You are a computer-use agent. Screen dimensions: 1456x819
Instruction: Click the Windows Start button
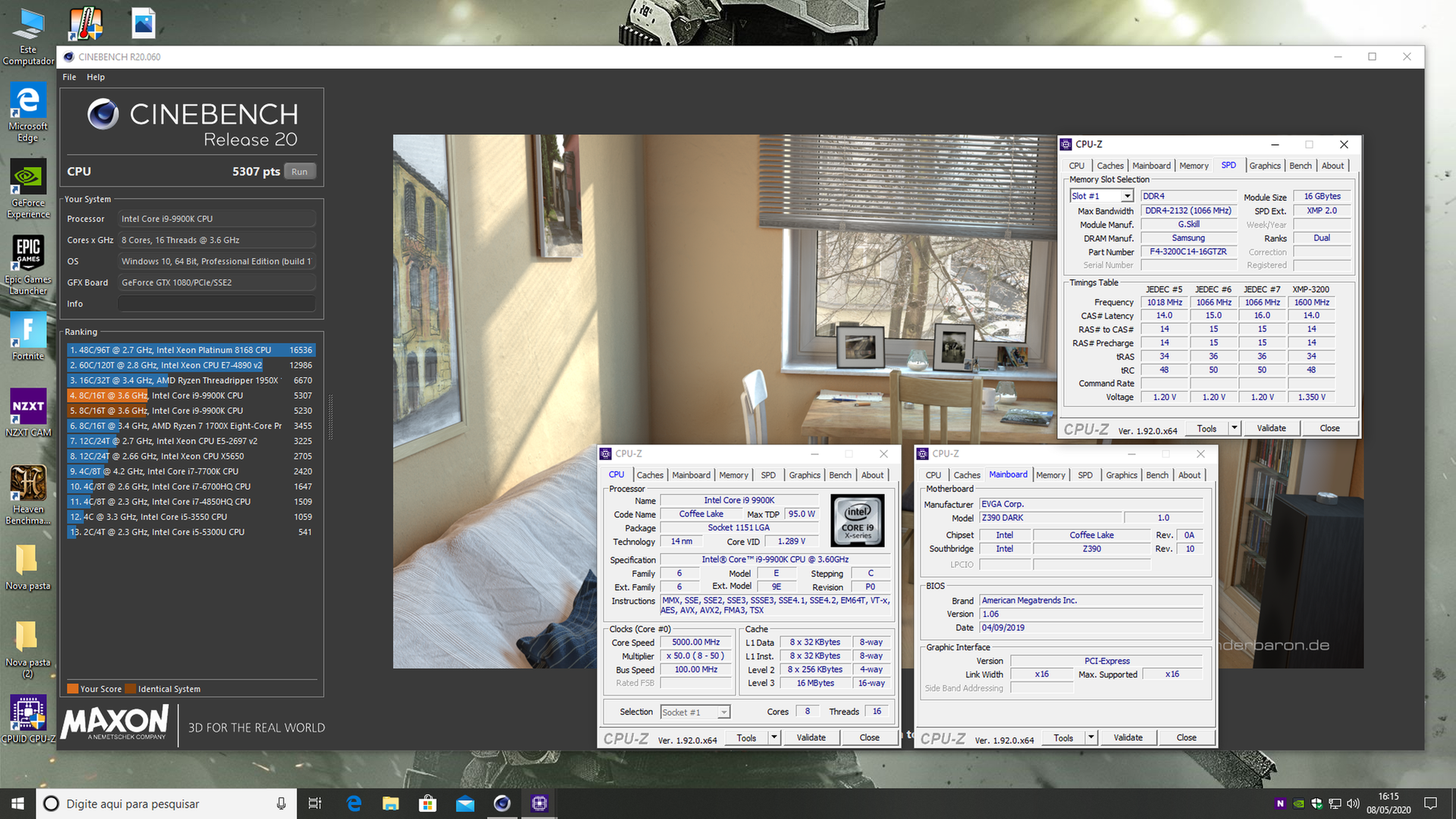point(17,803)
